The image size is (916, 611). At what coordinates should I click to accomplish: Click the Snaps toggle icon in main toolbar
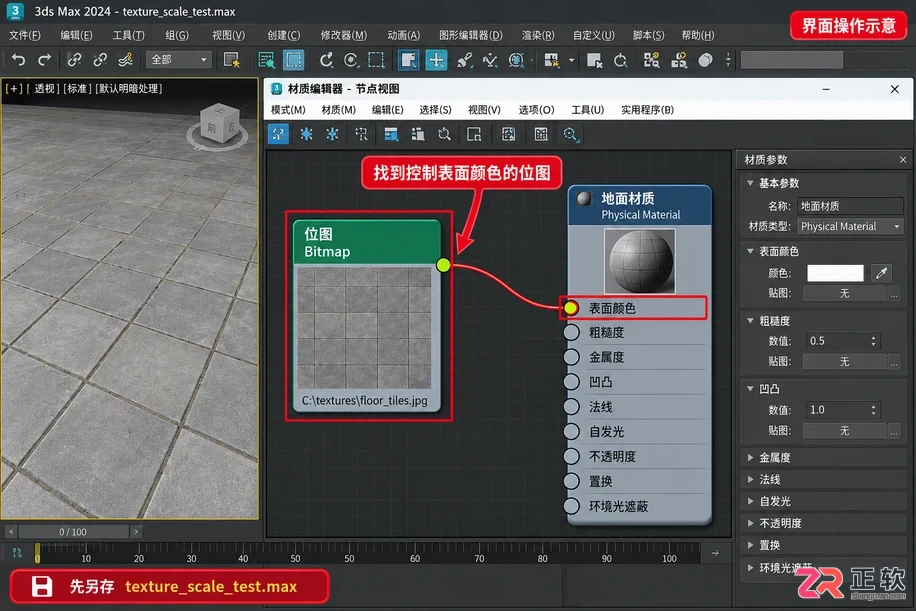pyautogui.click(x=551, y=60)
